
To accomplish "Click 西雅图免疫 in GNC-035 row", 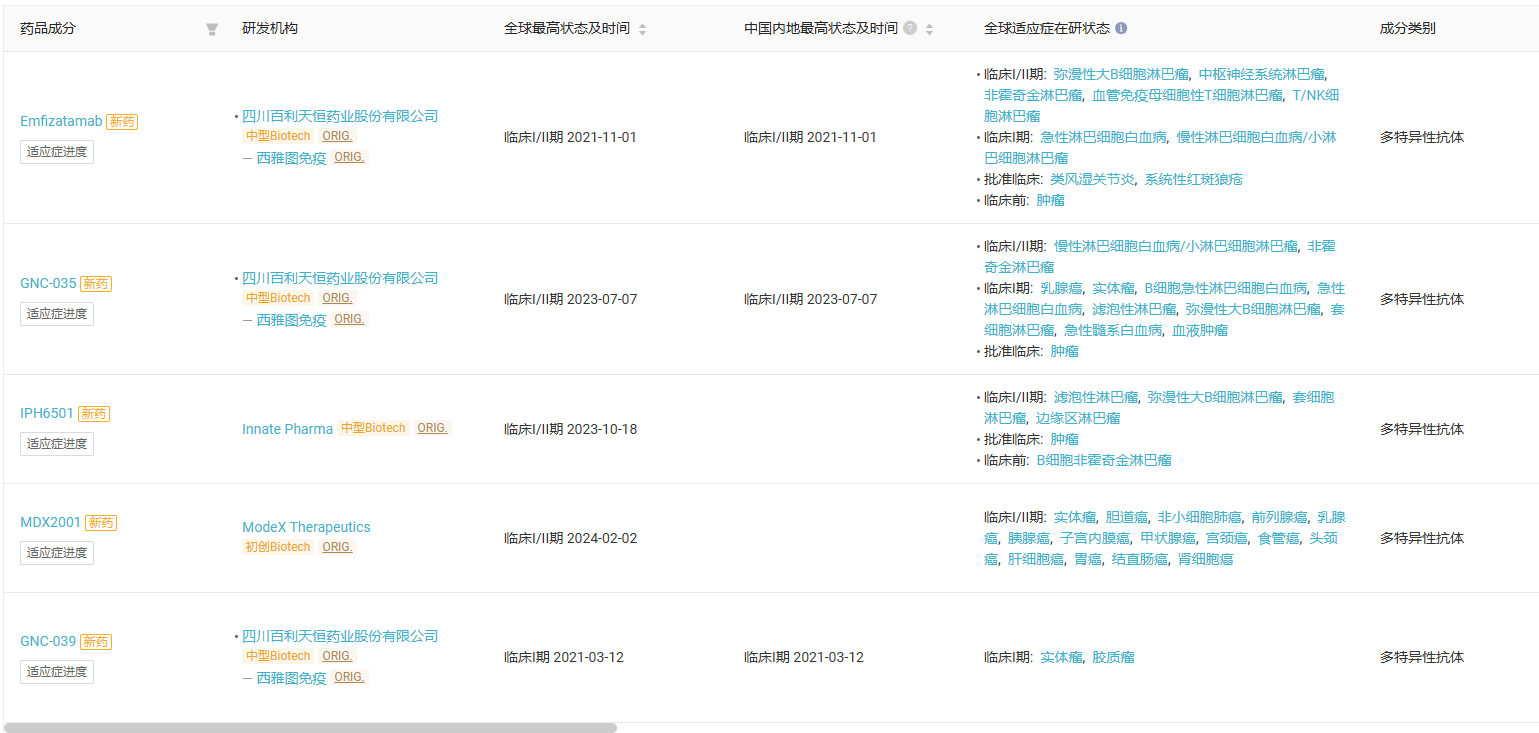I will coord(291,320).
